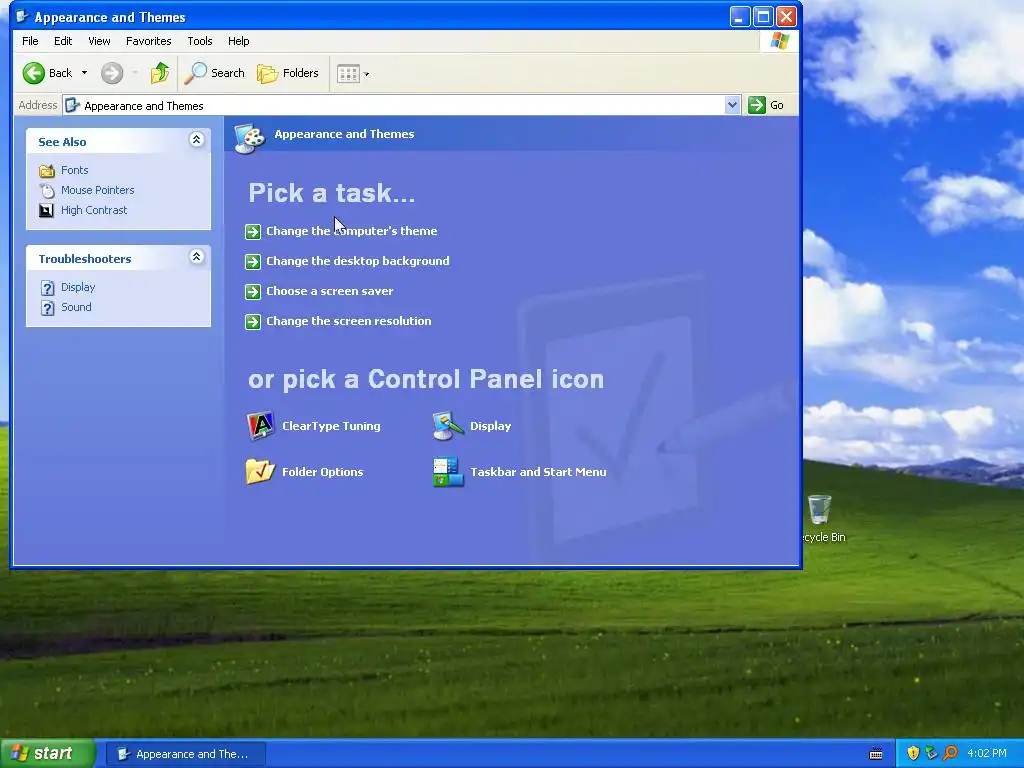Click the Display control panel icon
Viewport: 1024px width, 768px height.
[448, 426]
